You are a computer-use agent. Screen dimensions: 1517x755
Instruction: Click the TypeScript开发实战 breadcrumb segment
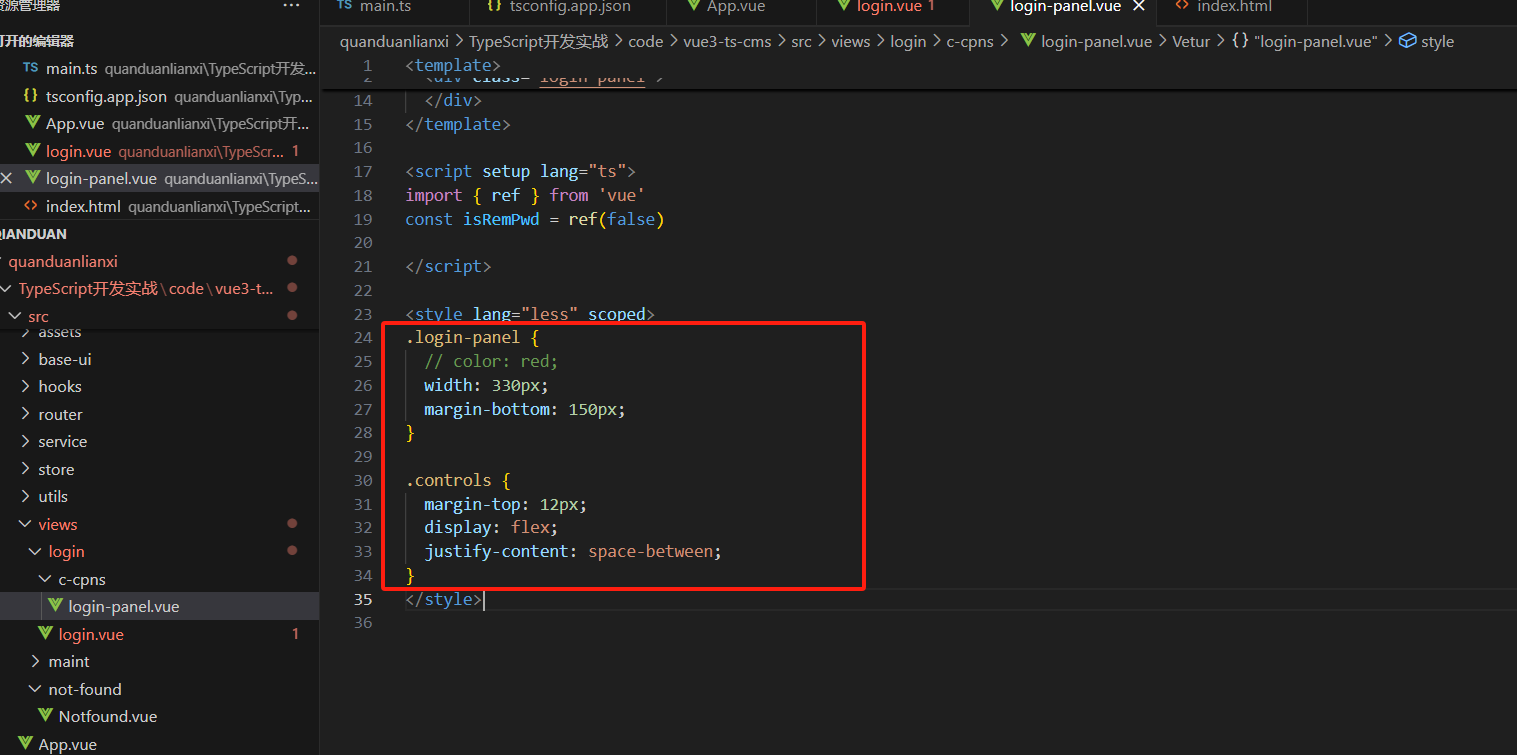[538, 41]
